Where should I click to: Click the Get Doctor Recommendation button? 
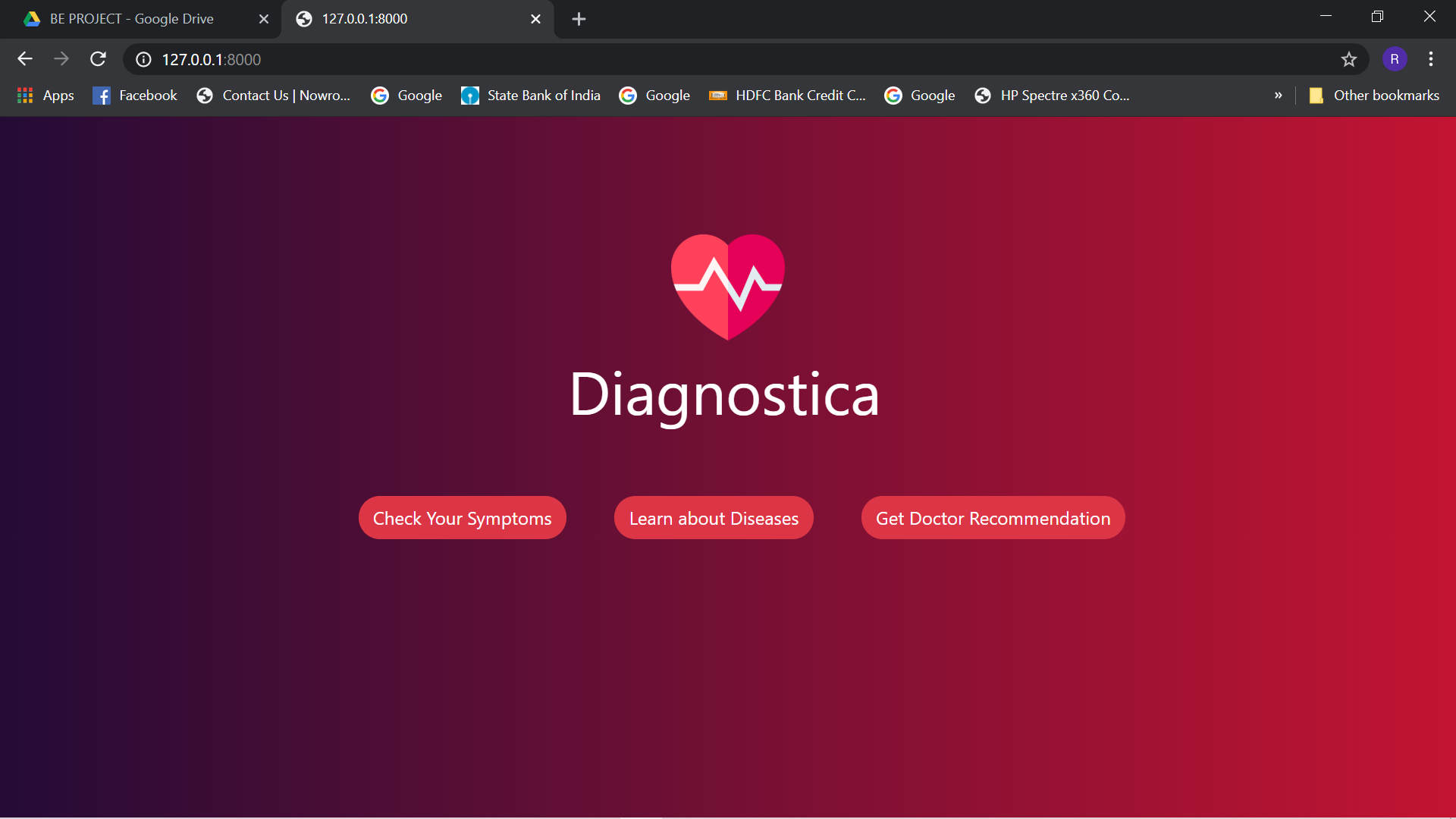[x=993, y=518]
